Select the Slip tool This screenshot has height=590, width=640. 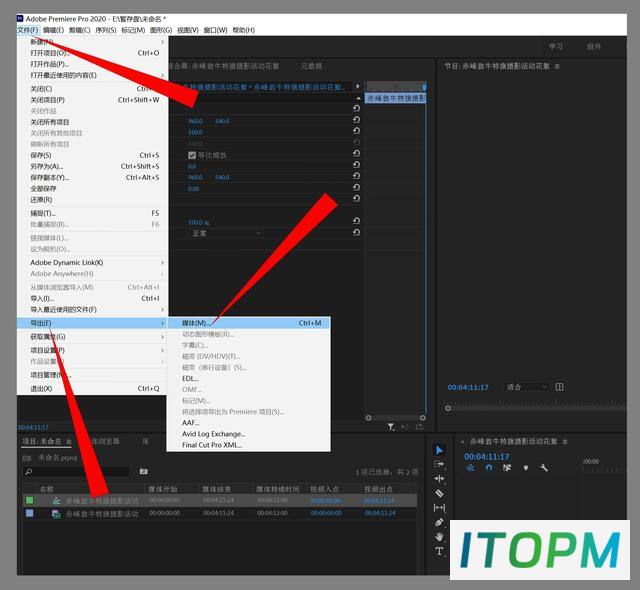click(439, 508)
